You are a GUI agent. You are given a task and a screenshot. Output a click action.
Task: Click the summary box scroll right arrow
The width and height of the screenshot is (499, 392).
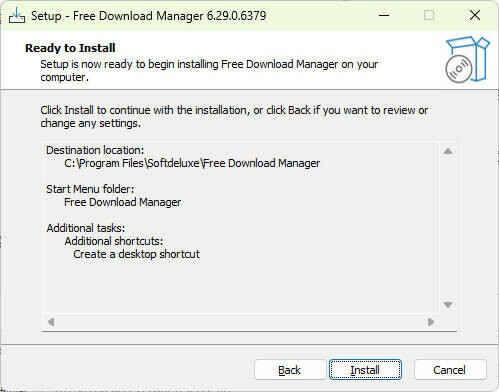click(x=431, y=322)
